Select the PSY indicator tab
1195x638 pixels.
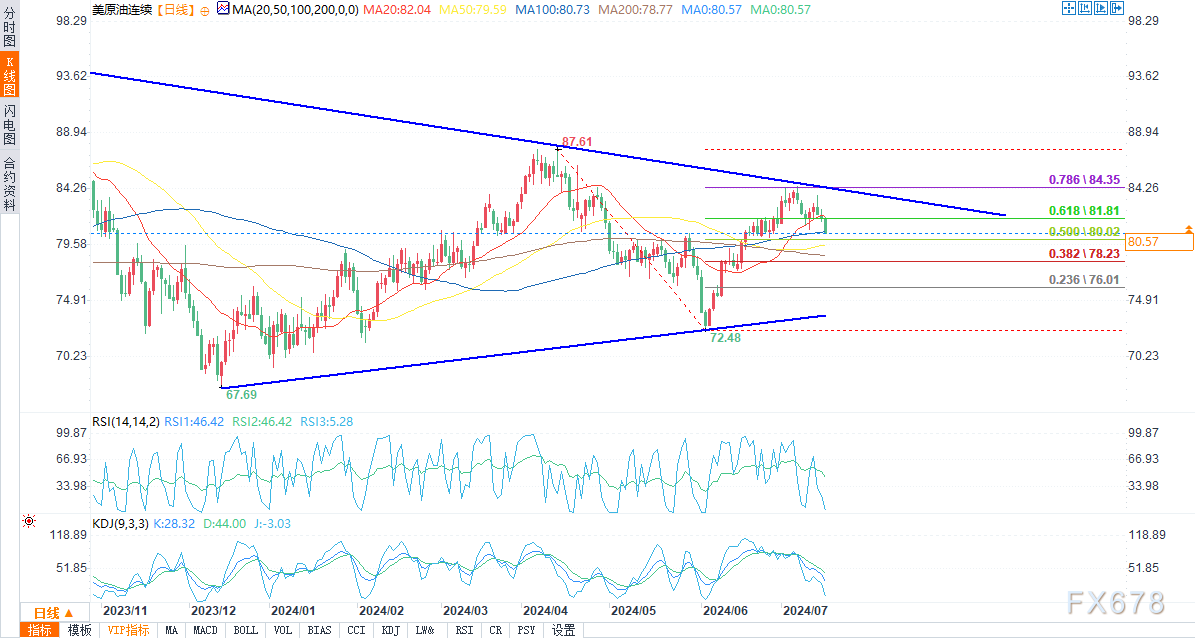(x=526, y=630)
